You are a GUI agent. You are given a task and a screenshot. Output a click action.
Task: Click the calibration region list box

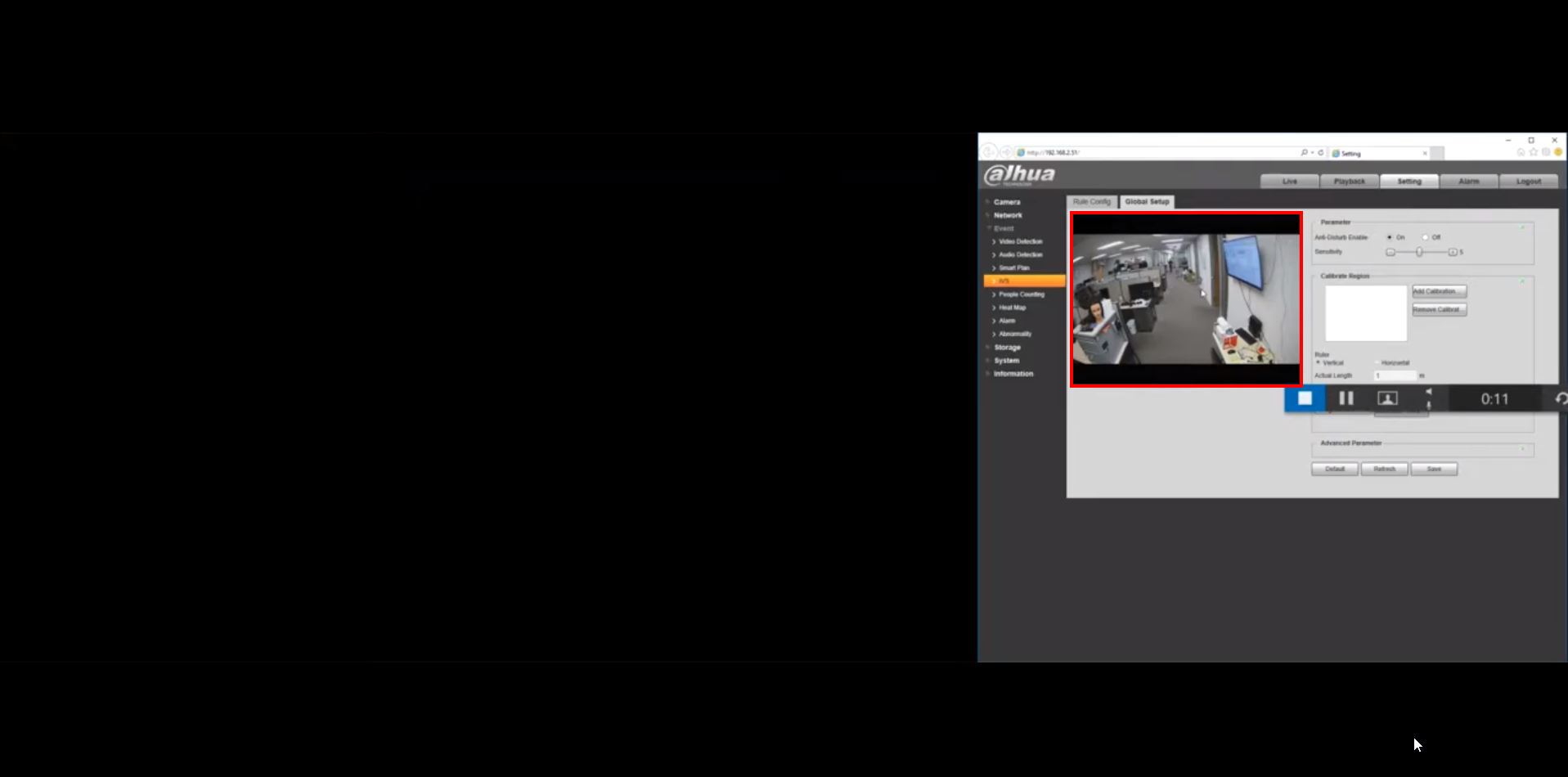pyautogui.click(x=1366, y=313)
